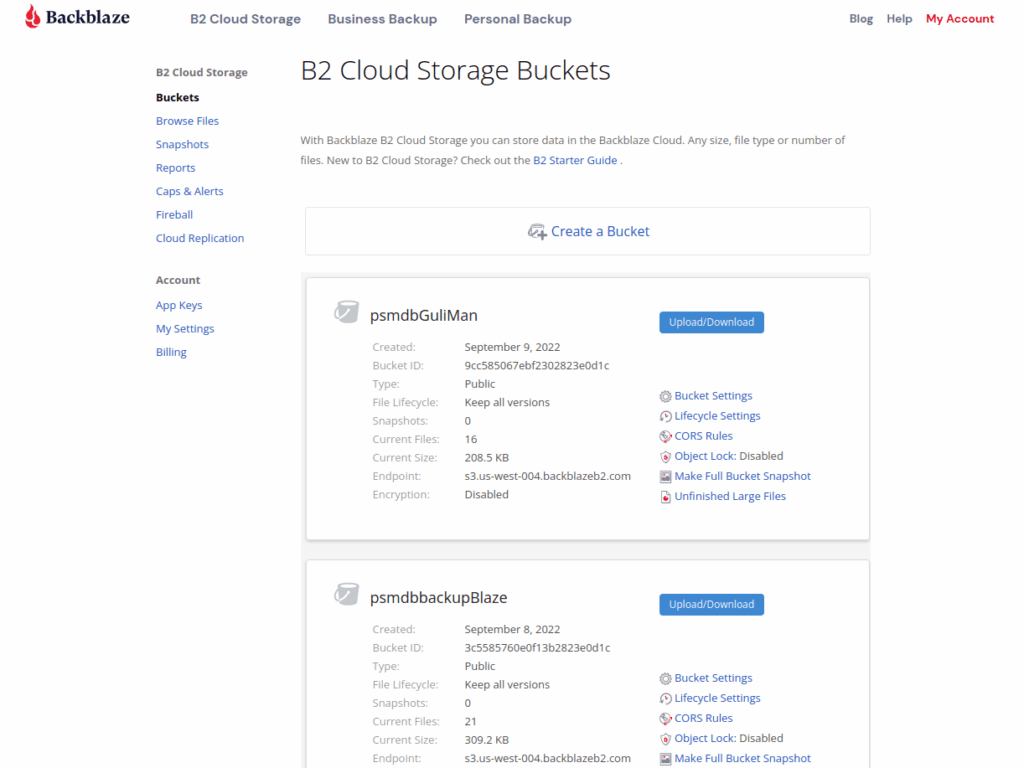Go to My Account

(959, 19)
